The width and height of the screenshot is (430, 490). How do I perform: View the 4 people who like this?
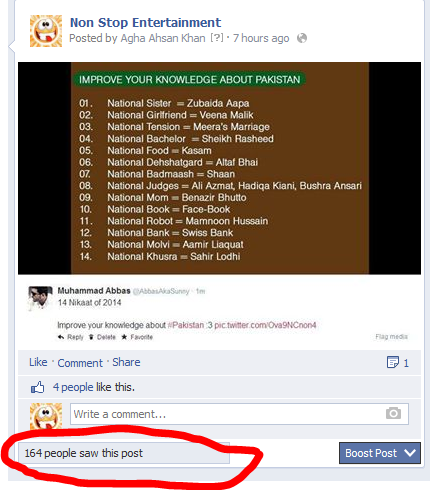(x=73, y=387)
